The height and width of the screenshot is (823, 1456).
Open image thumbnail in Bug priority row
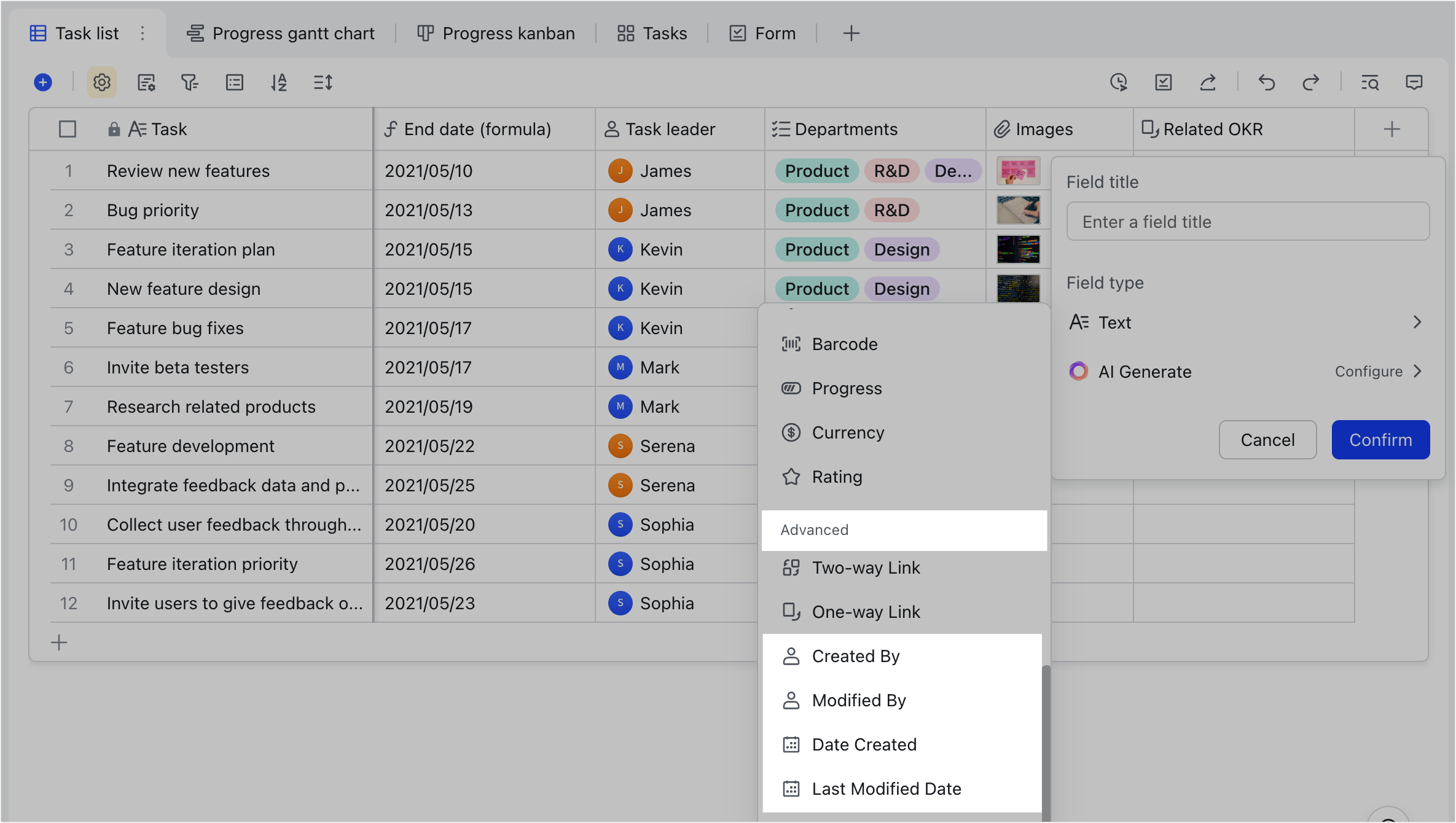coord(1018,210)
